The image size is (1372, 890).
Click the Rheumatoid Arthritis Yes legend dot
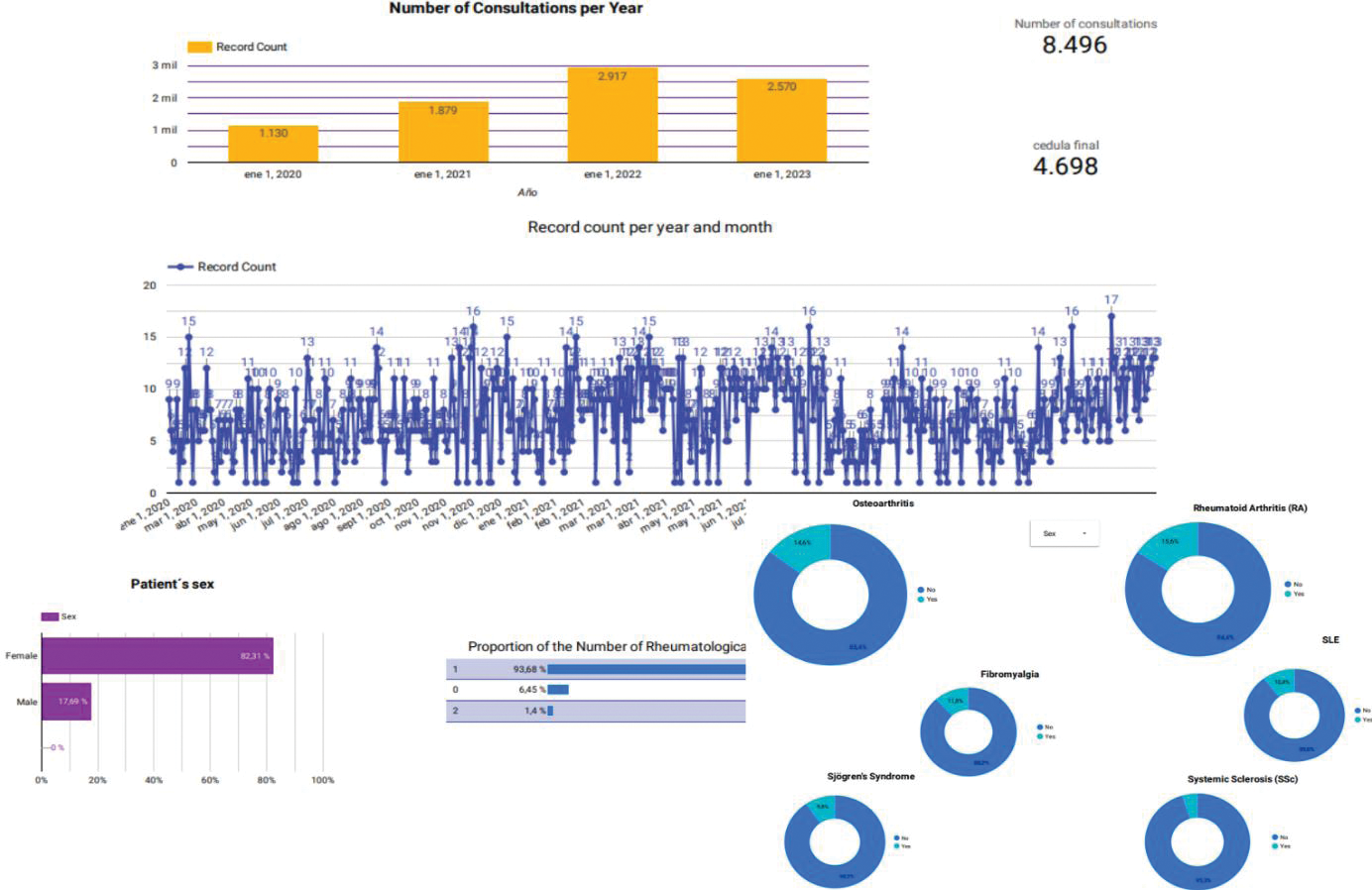pos(1288,594)
